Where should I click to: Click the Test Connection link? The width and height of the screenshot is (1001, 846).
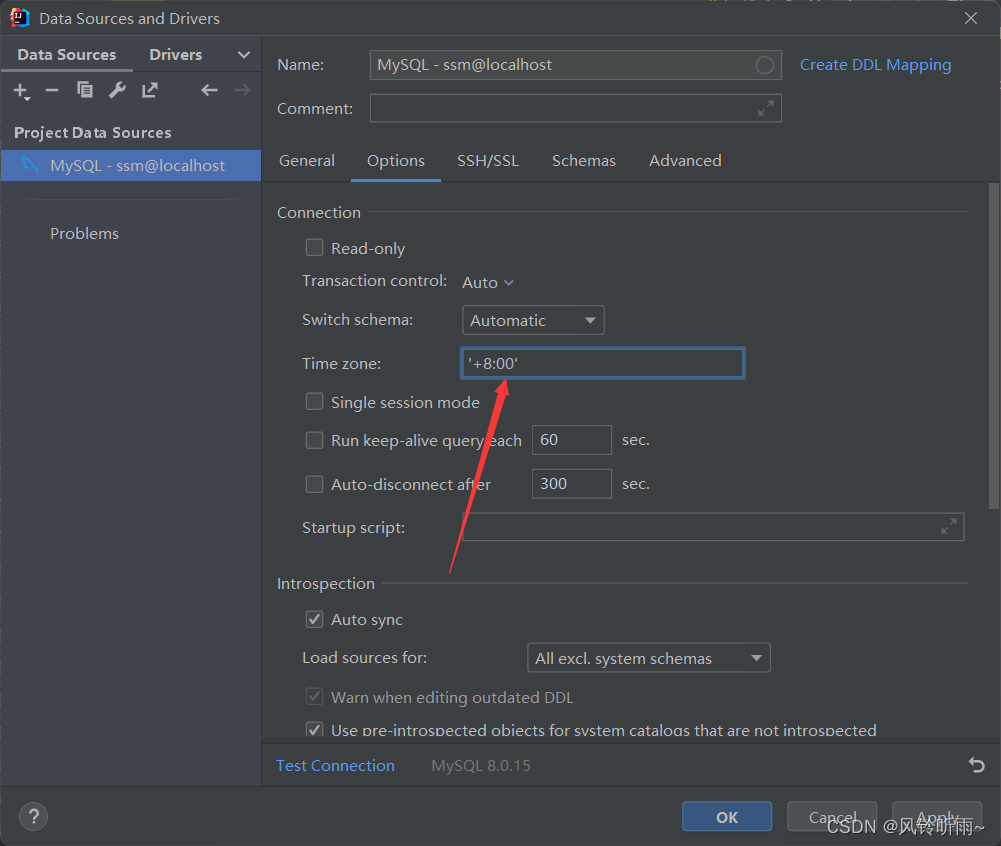point(336,766)
